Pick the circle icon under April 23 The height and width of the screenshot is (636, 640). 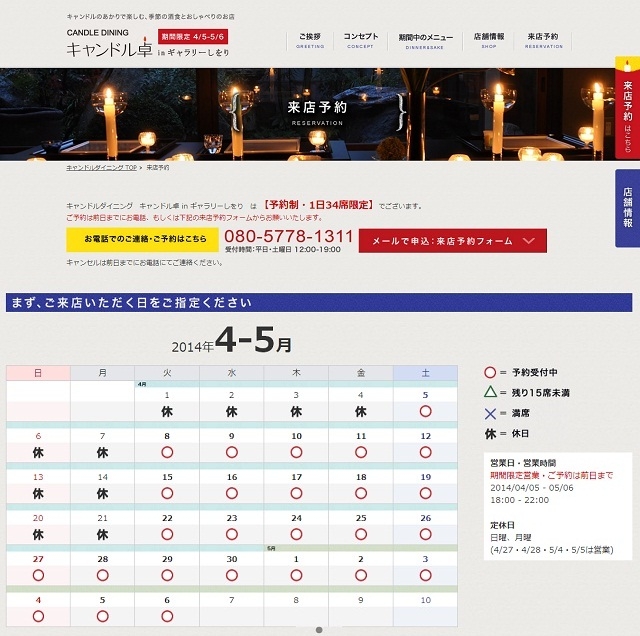[231, 534]
